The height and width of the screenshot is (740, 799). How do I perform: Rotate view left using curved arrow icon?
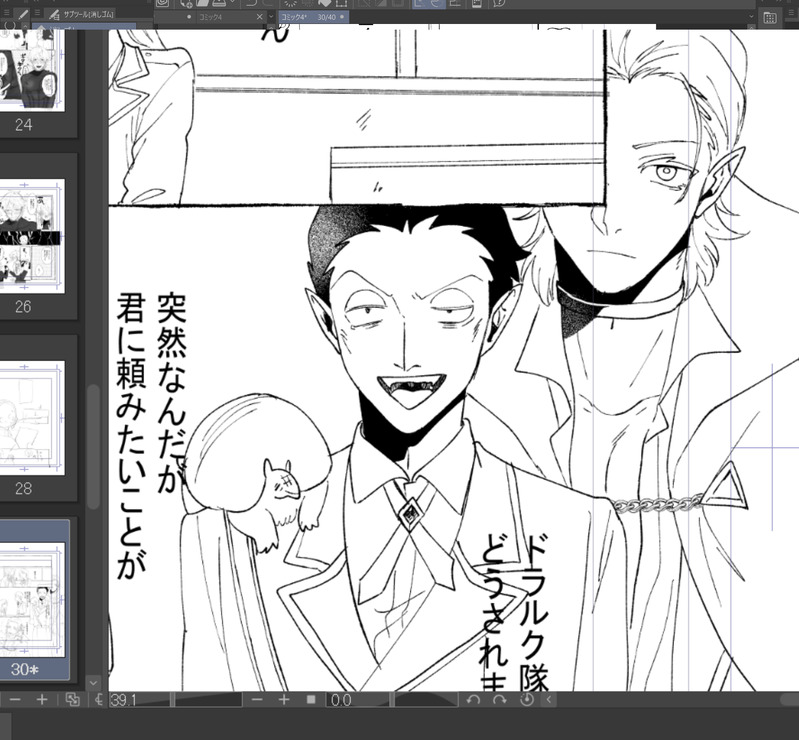pyautogui.click(x=473, y=700)
